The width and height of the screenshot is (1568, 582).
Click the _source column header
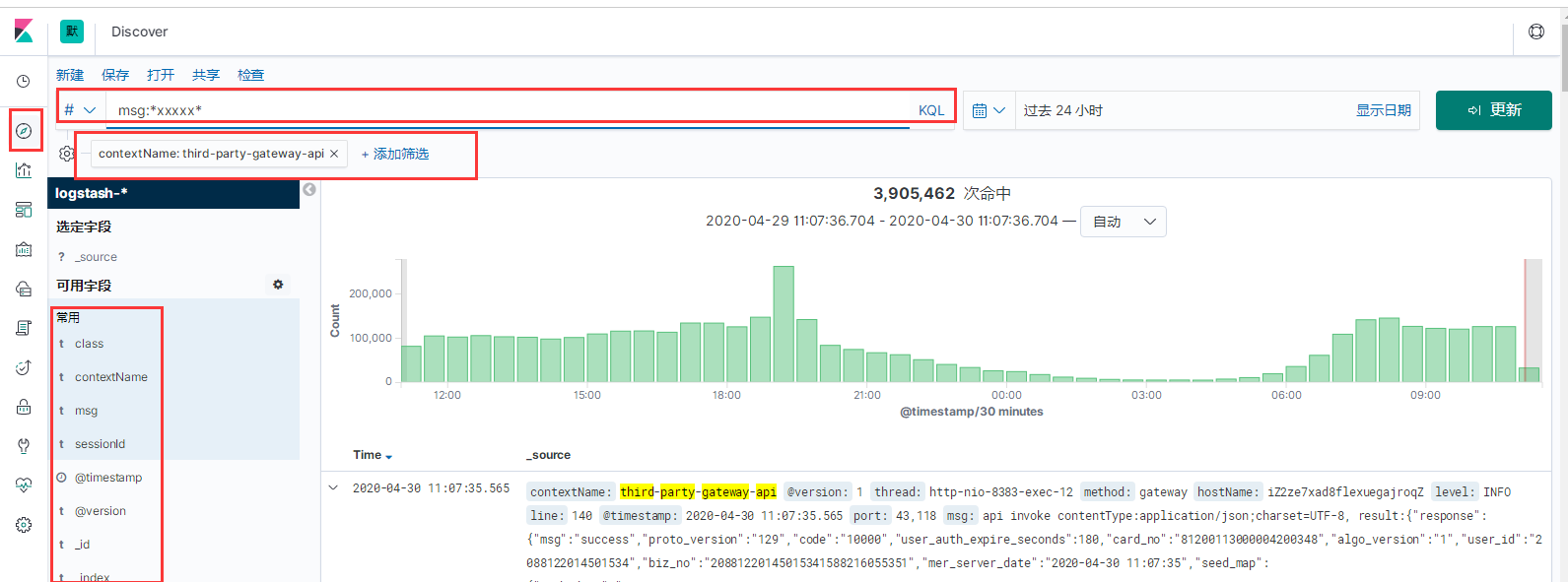coord(549,455)
